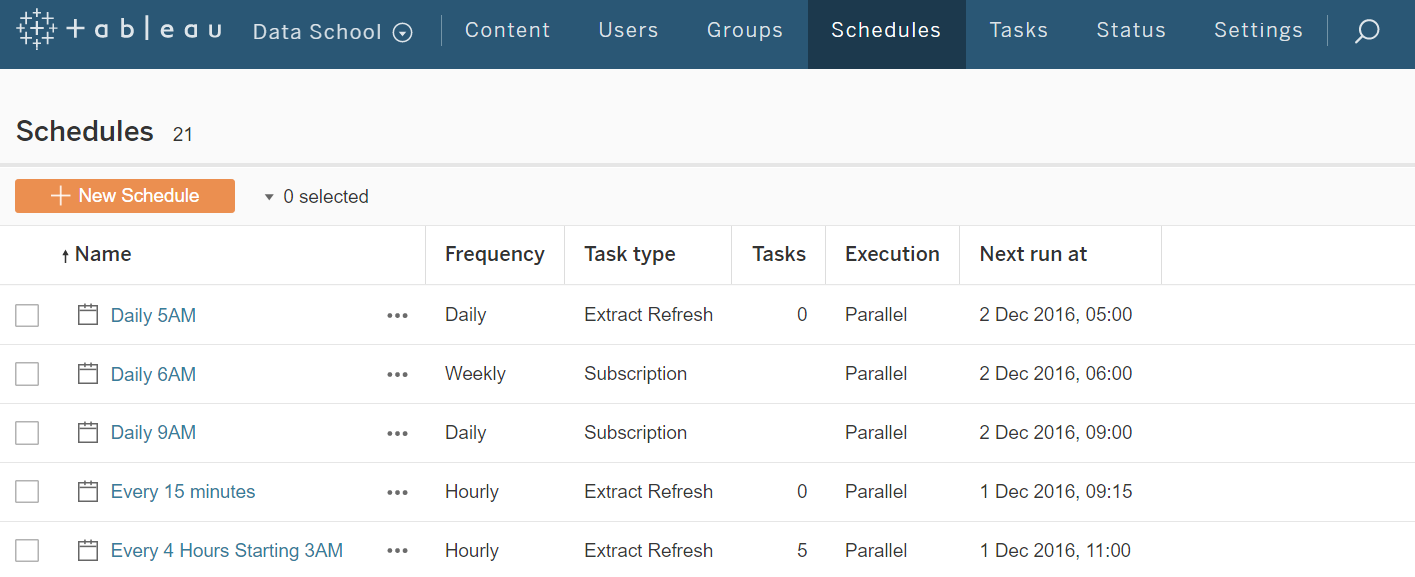Open the search magnifier icon
1415x577 pixels.
1367,31
